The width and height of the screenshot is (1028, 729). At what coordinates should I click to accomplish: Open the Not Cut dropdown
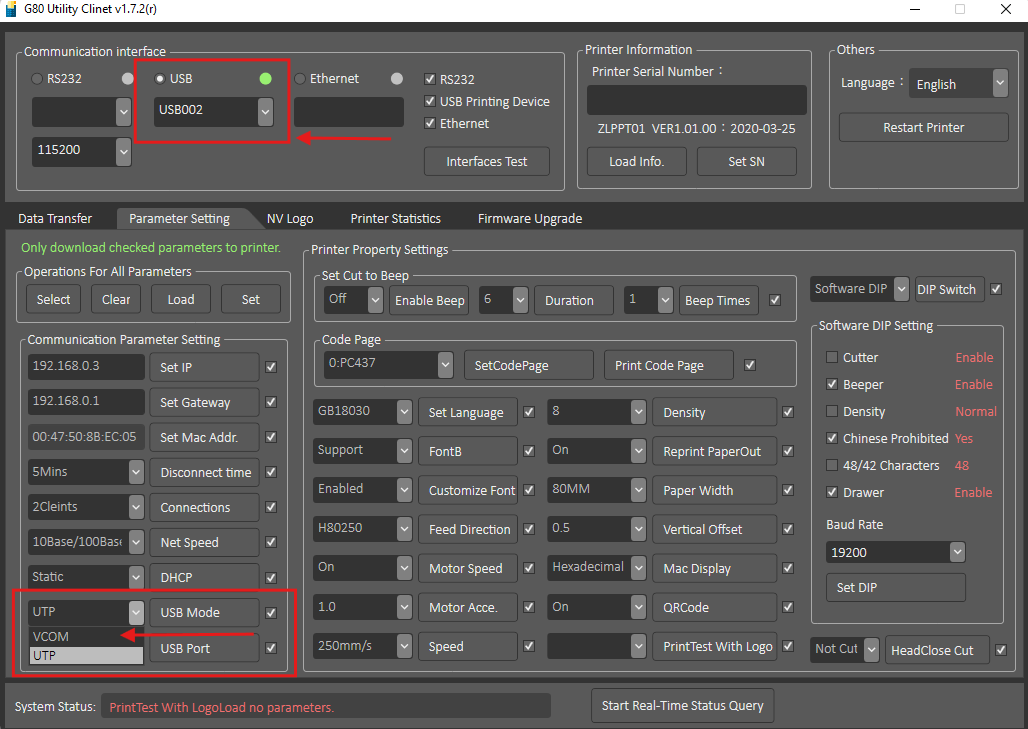(871, 650)
